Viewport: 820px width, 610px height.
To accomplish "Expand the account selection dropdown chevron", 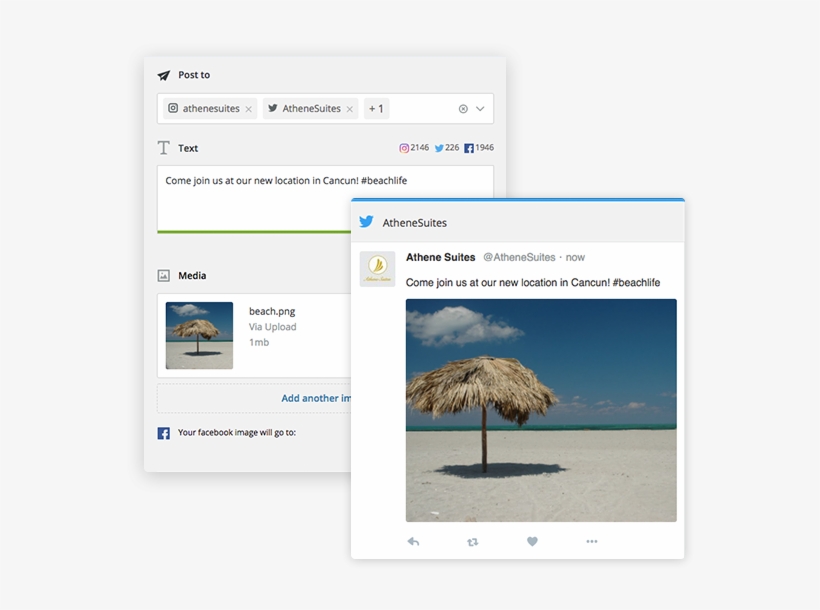I will click(478, 108).
